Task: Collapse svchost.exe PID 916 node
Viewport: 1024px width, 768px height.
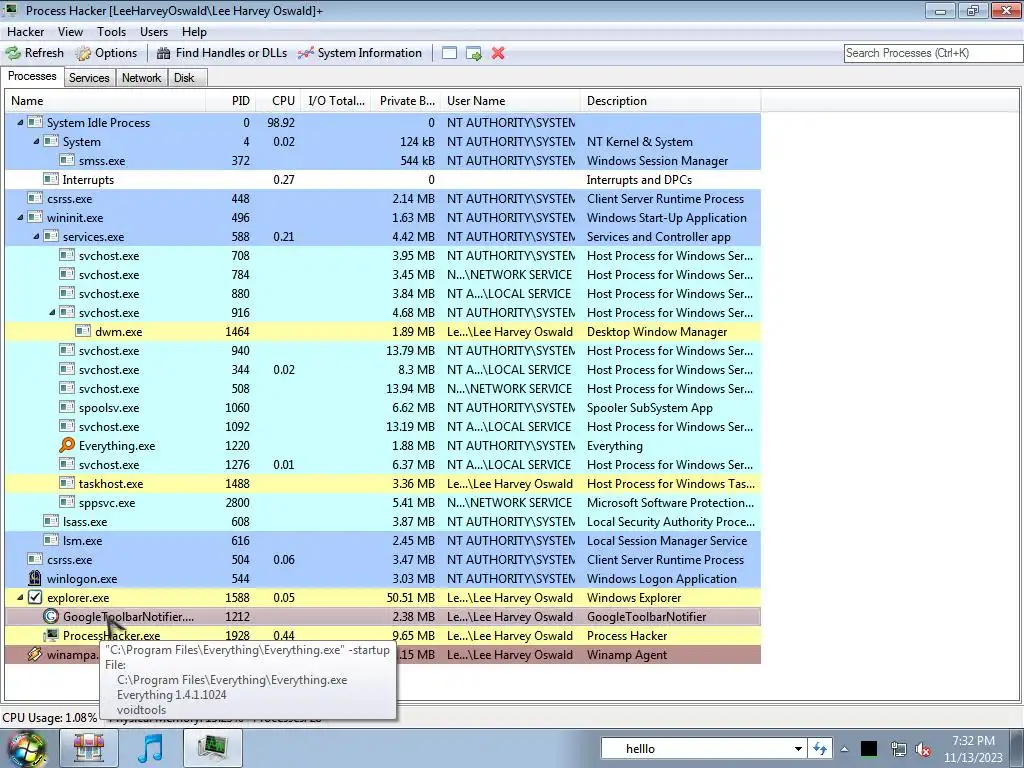Action: click(x=52, y=312)
